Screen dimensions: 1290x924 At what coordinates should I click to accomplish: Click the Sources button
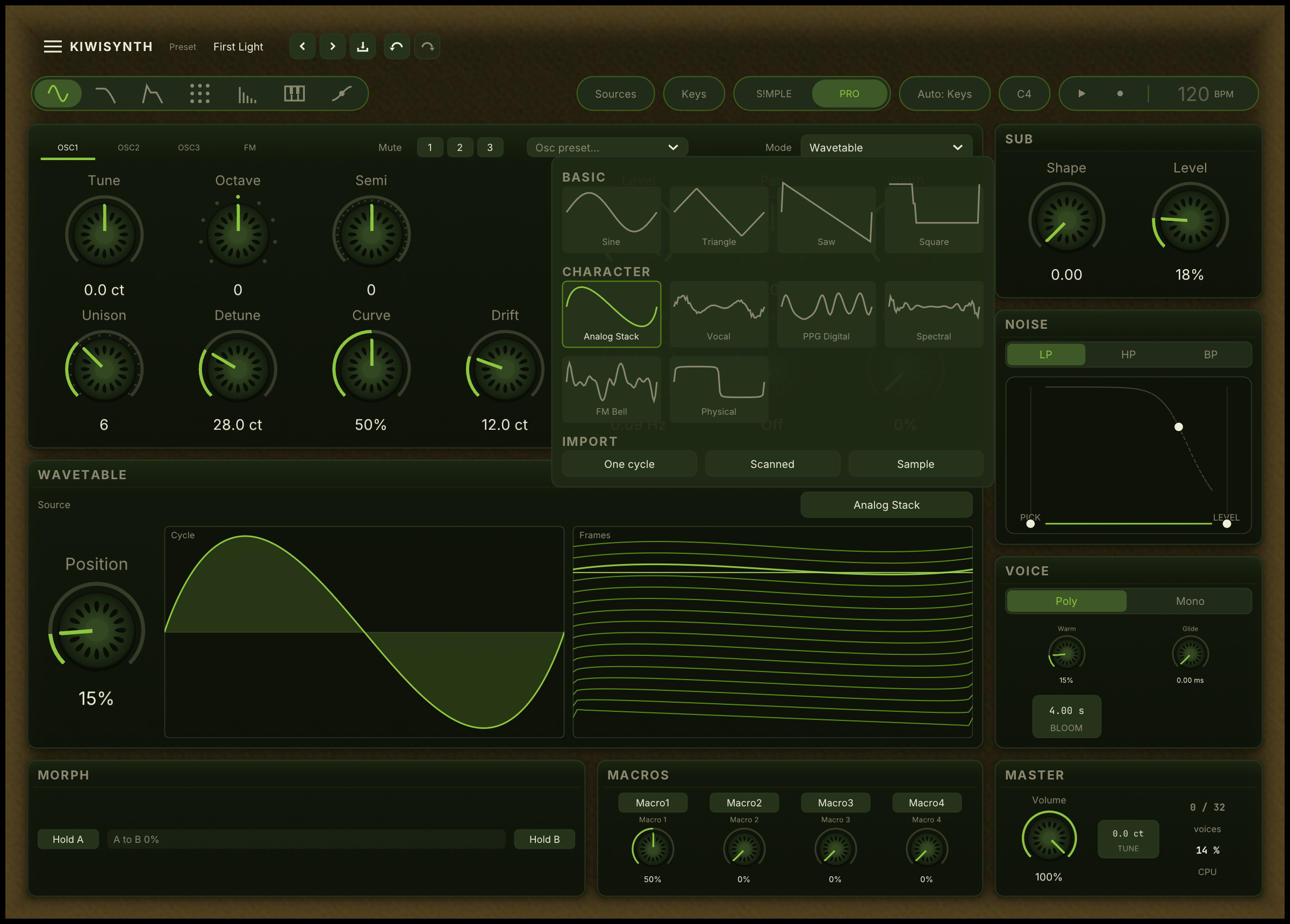click(615, 93)
